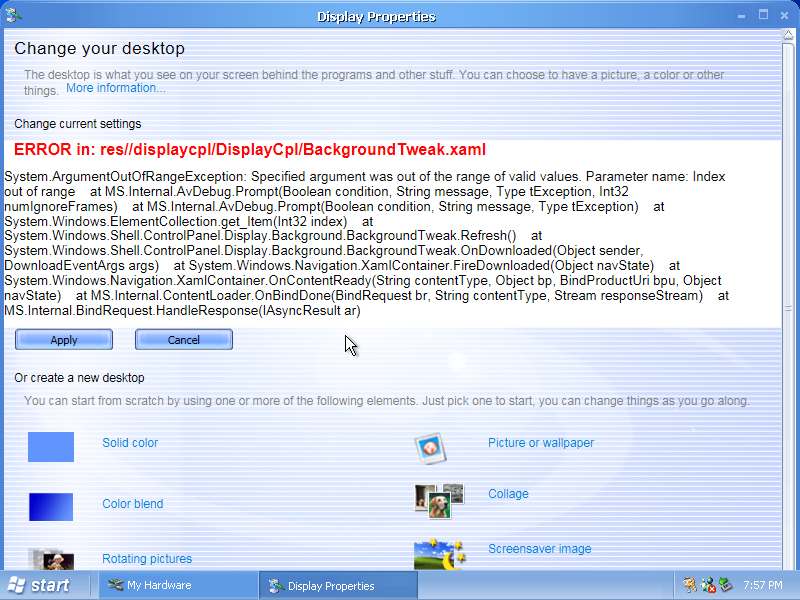Choose the Screensaver image text link

[539, 549]
